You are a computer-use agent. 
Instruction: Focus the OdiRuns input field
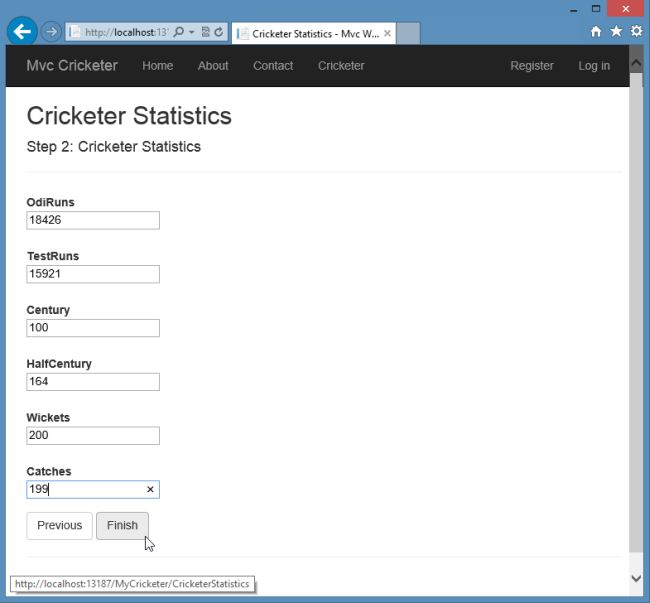click(x=93, y=220)
